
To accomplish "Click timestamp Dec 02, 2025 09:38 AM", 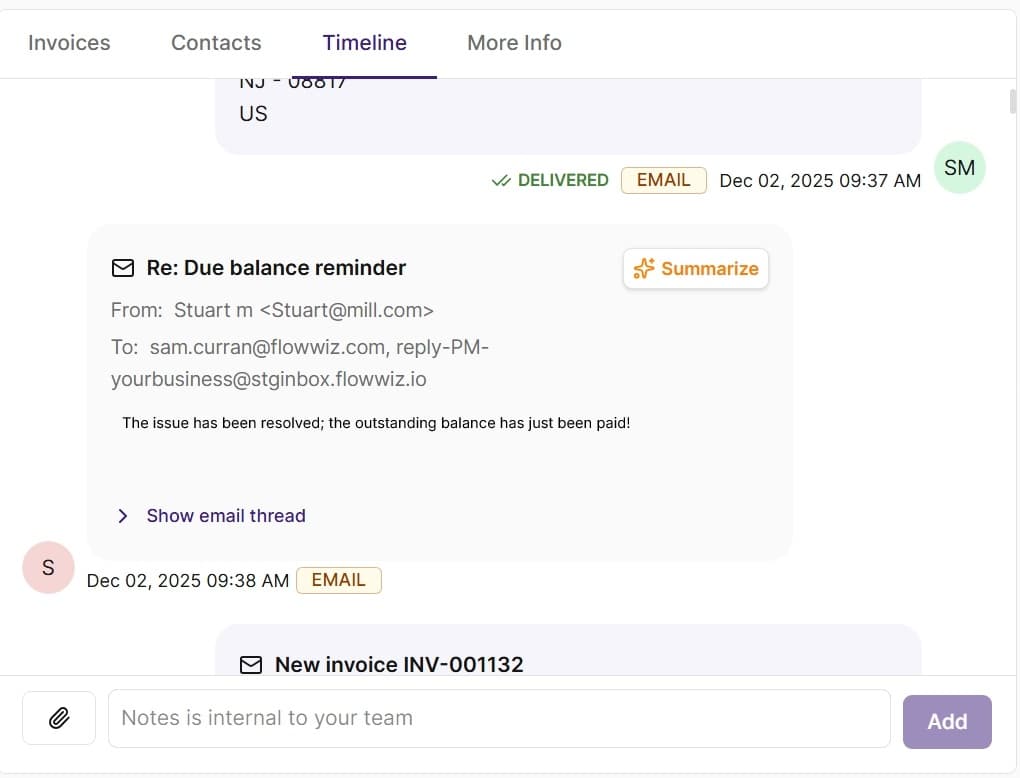I will click(187, 580).
